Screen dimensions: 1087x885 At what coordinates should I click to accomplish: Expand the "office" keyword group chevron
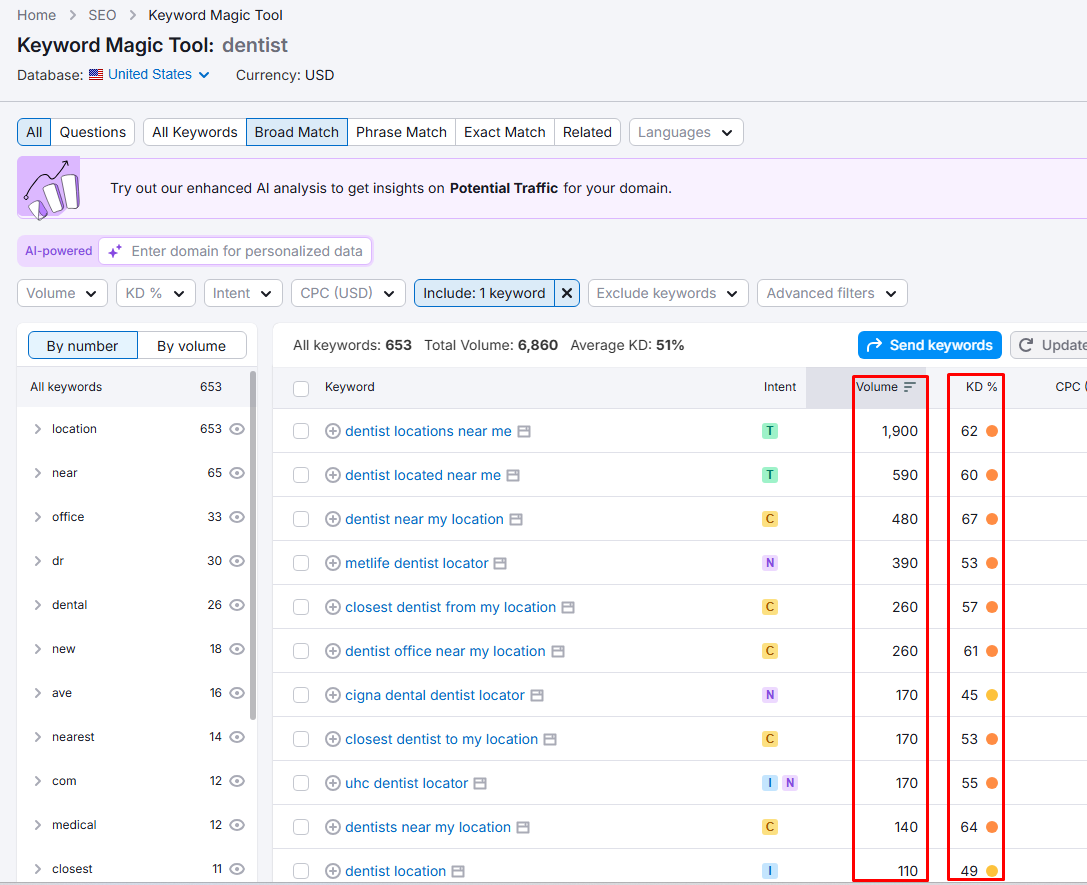(x=38, y=517)
